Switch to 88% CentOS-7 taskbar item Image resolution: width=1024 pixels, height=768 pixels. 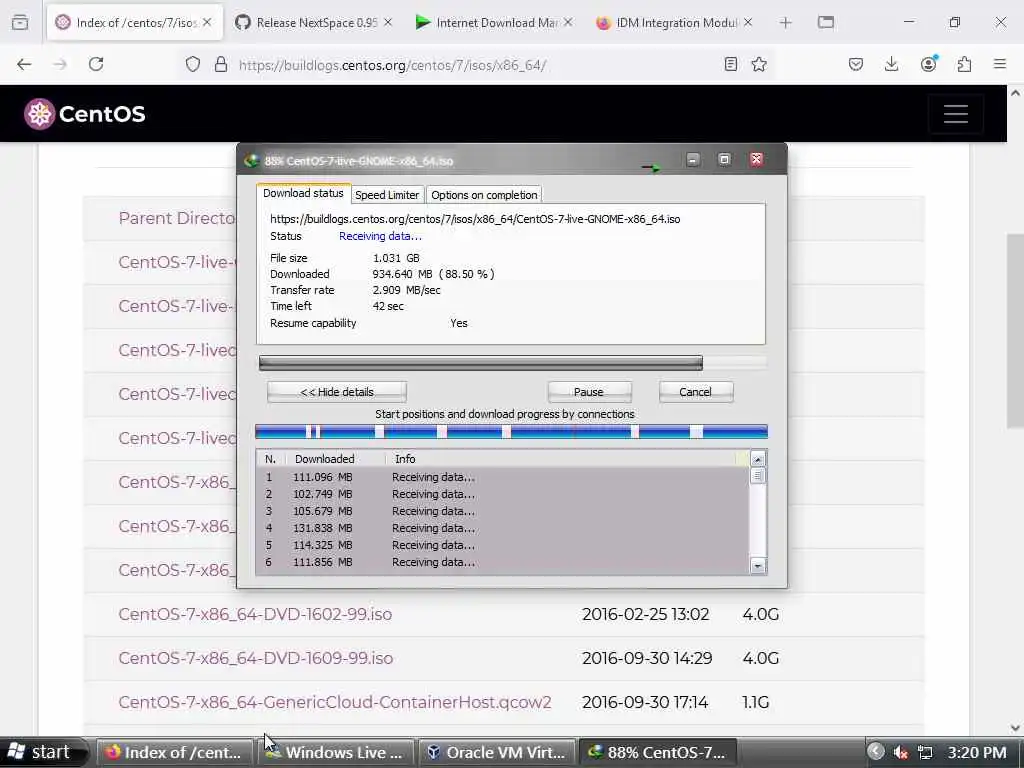pyautogui.click(x=658, y=752)
